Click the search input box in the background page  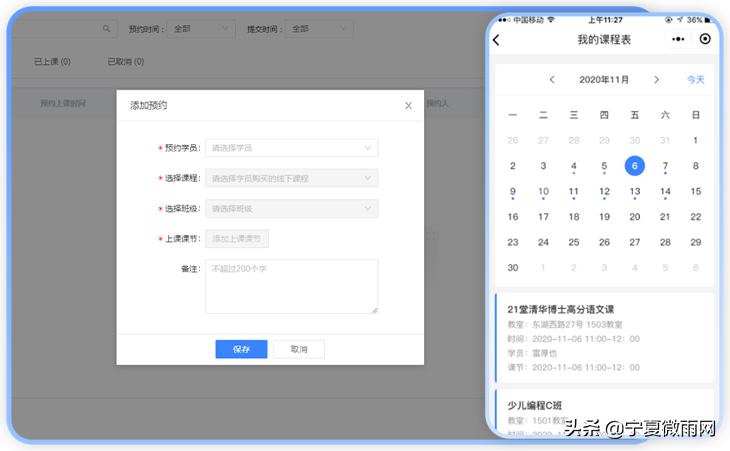[x=64, y=29]
